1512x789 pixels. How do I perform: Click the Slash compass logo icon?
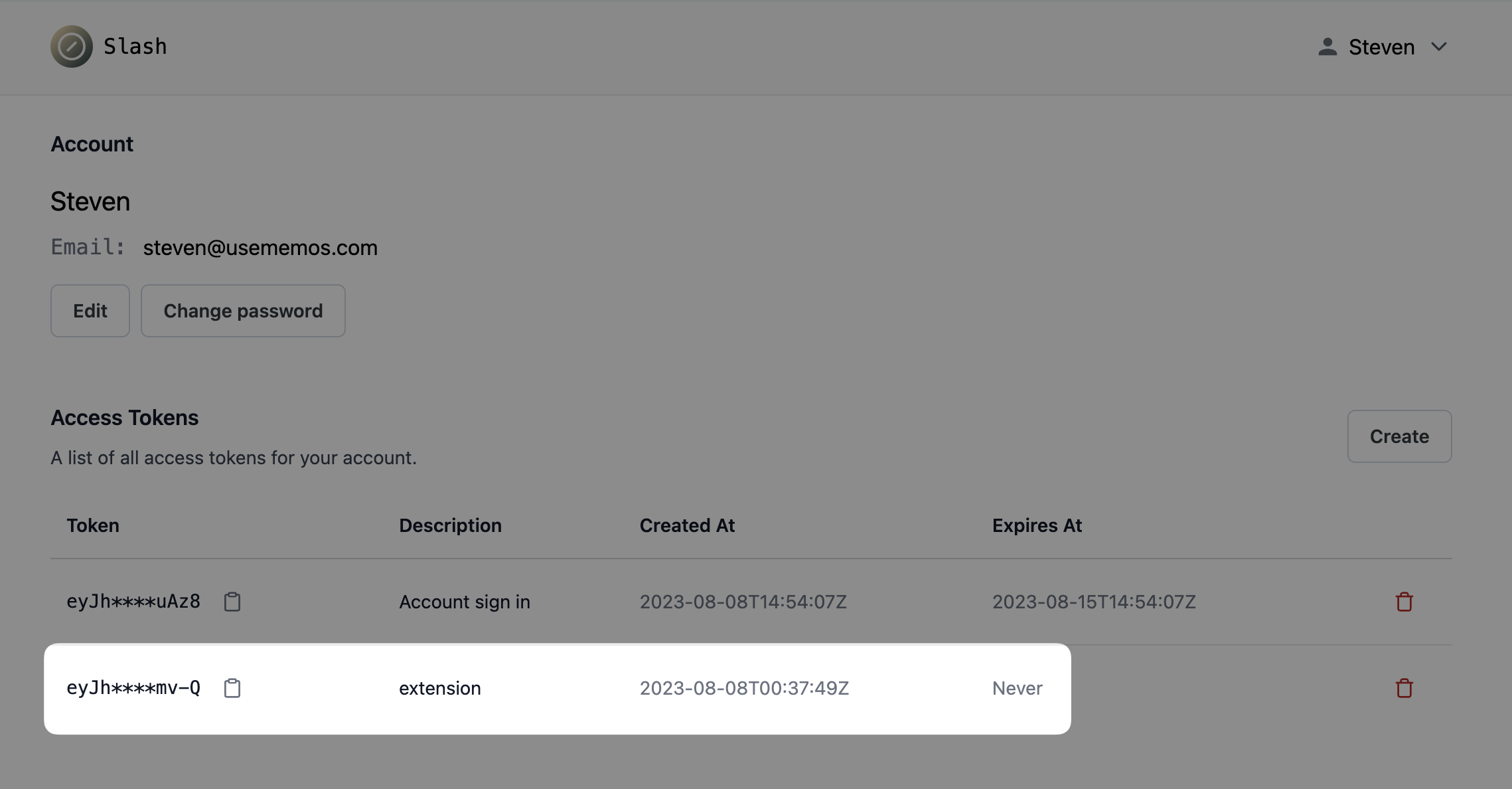(72, 46)
